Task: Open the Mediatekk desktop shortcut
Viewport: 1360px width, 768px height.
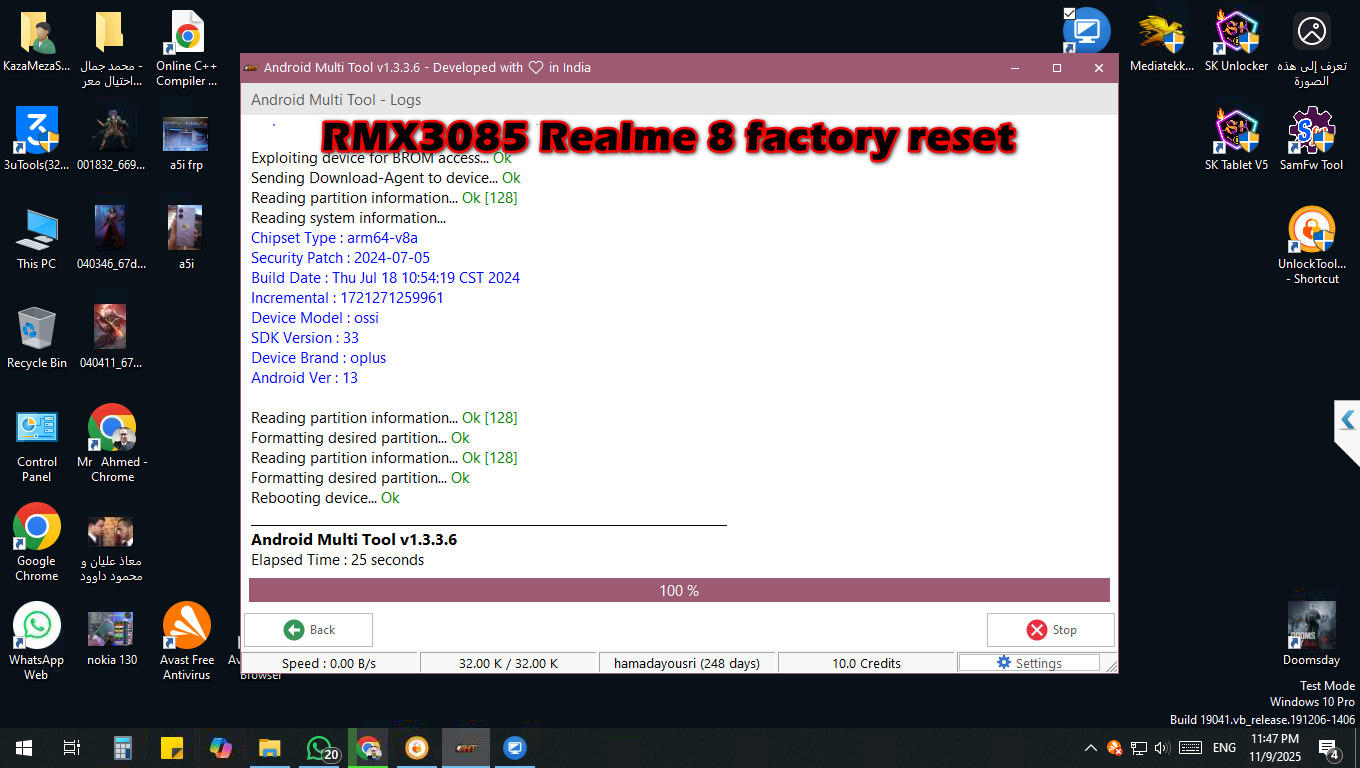Action: (1162, 42)
